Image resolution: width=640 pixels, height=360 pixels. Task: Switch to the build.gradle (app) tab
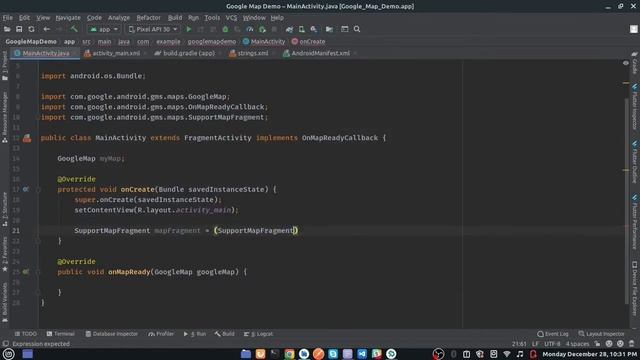click(185, 53)
